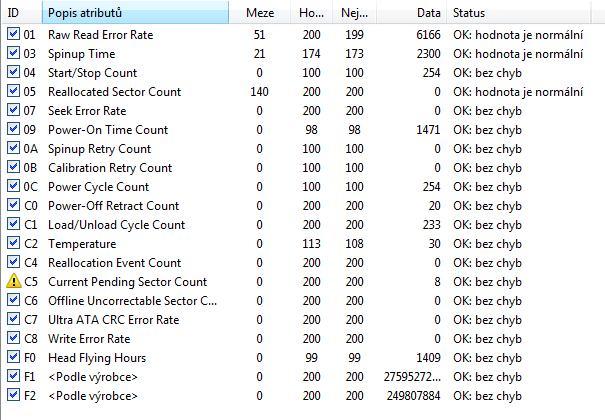Click ID cell C5
Image resolution: width=605 pixels, height=420 pixels.
click(31, 282)
